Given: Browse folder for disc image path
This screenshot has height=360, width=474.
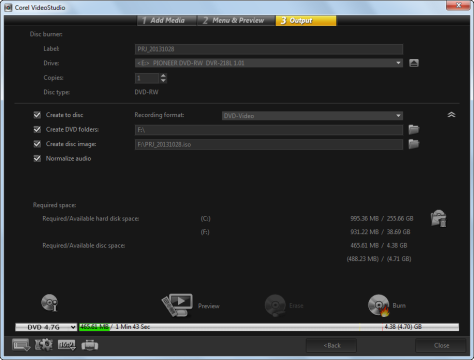Looking at the screenshot, I should tap(414, 144).
